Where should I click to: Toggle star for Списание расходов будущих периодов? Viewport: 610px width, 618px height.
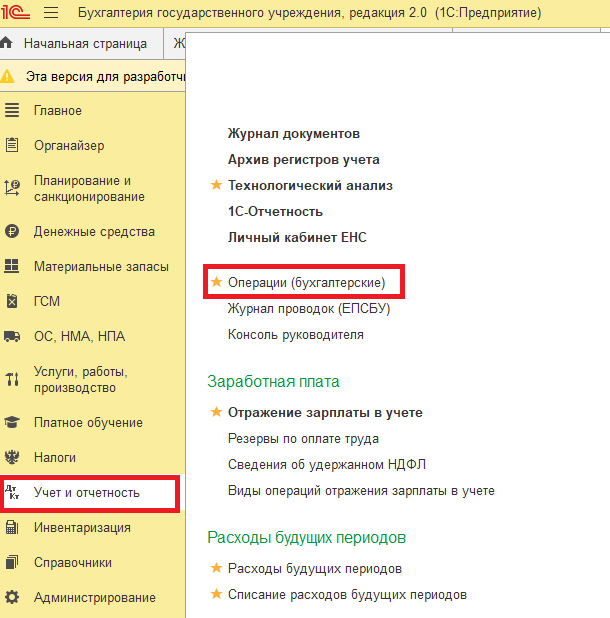coord(216,594)
